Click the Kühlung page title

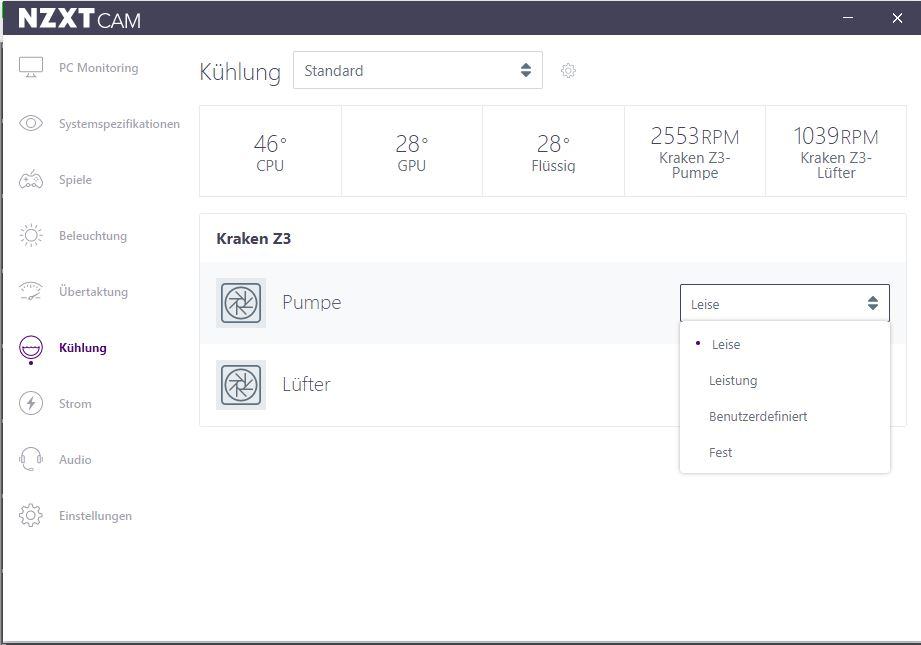pyautogui.click(x=240, y=72)
